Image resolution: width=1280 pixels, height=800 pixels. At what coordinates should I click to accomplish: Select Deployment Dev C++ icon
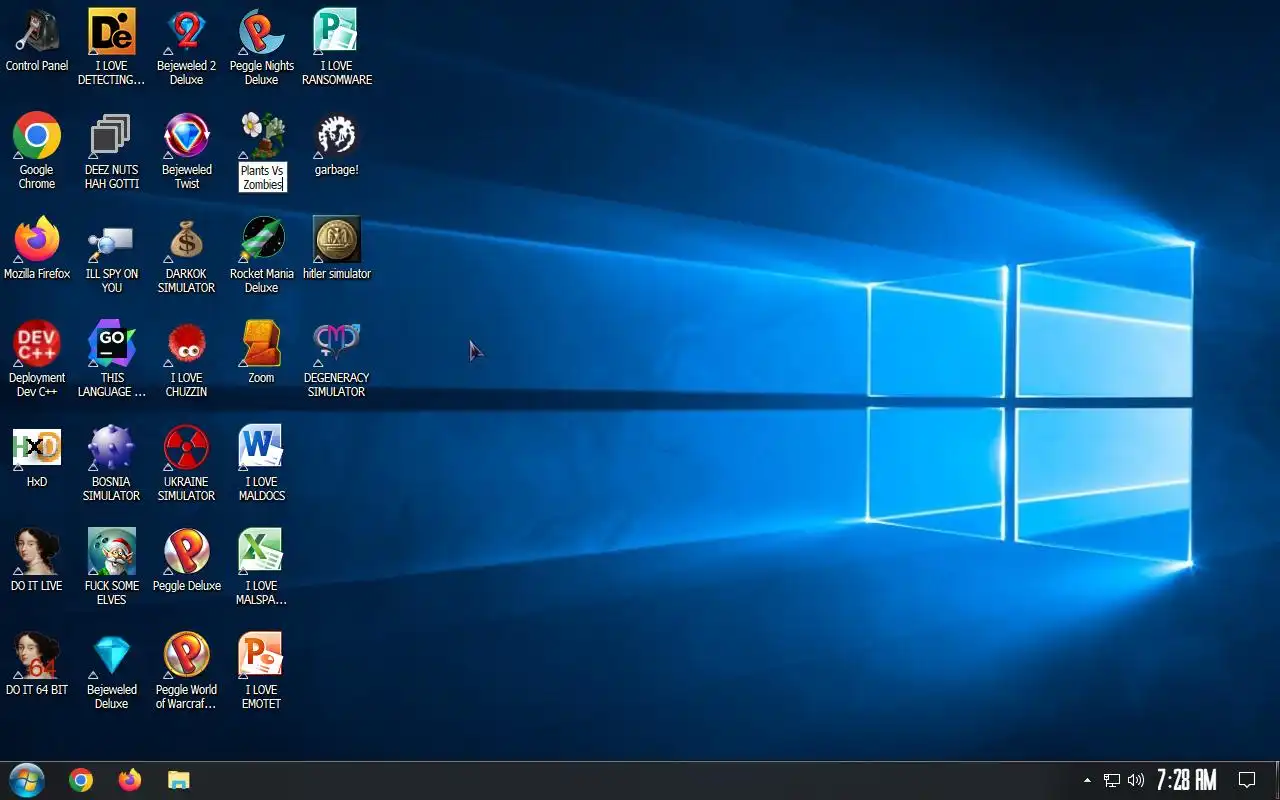37,344
